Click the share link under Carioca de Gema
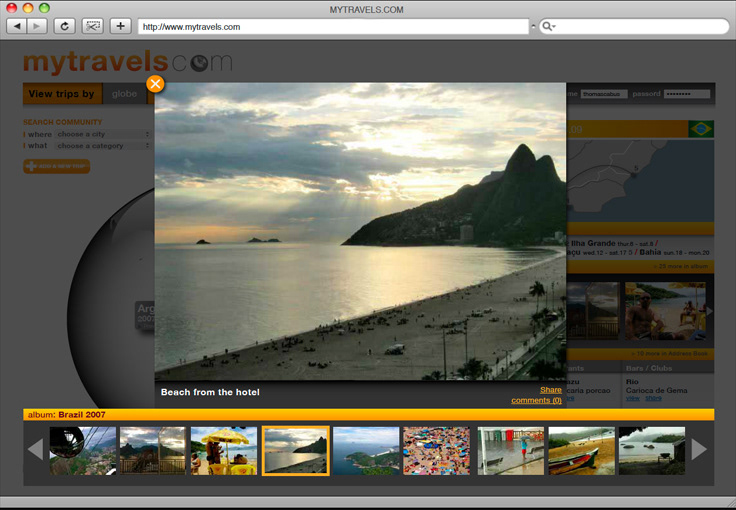The width and height of the screenshot is (736, 510). [x=653, y=398]
